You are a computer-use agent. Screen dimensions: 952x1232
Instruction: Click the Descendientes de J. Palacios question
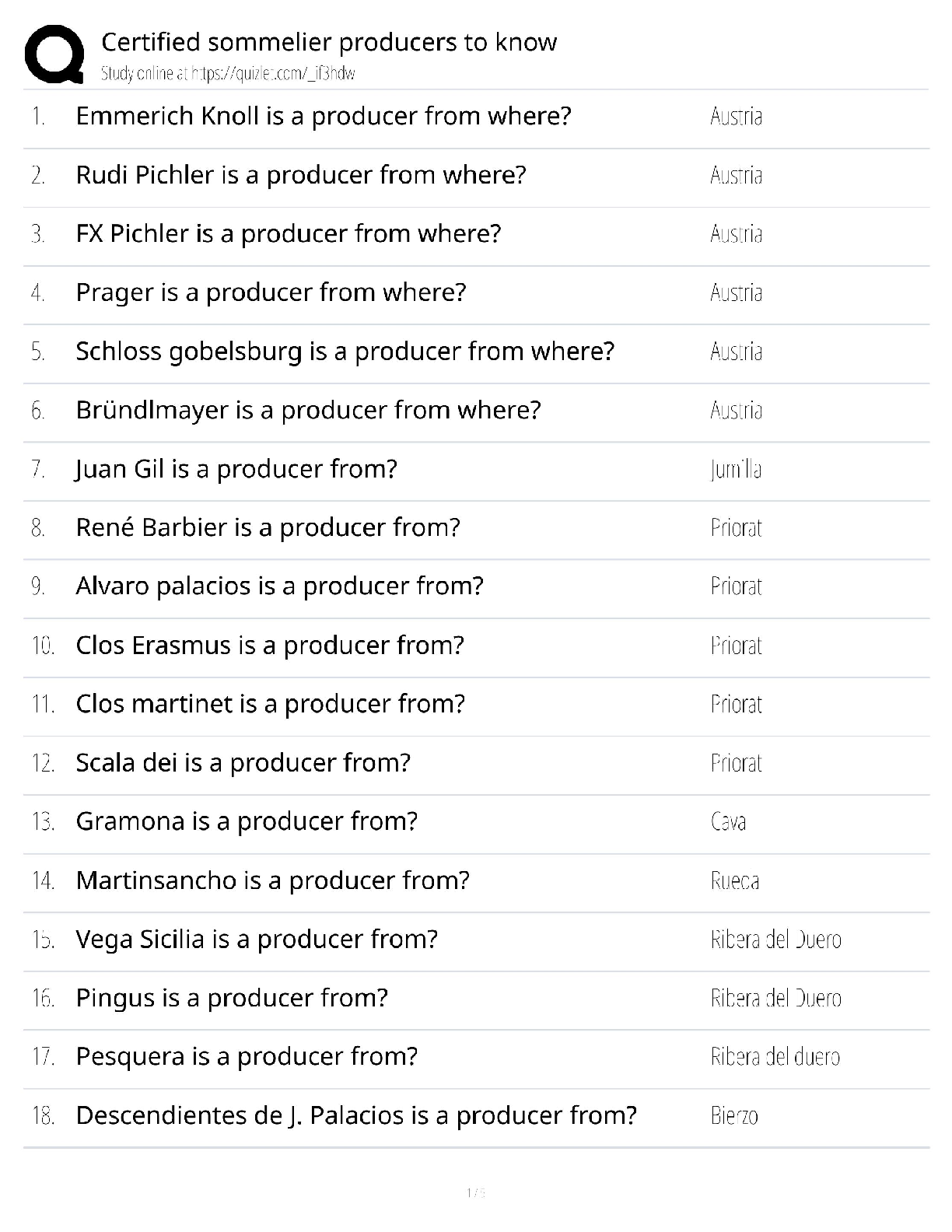[355, 1115]
